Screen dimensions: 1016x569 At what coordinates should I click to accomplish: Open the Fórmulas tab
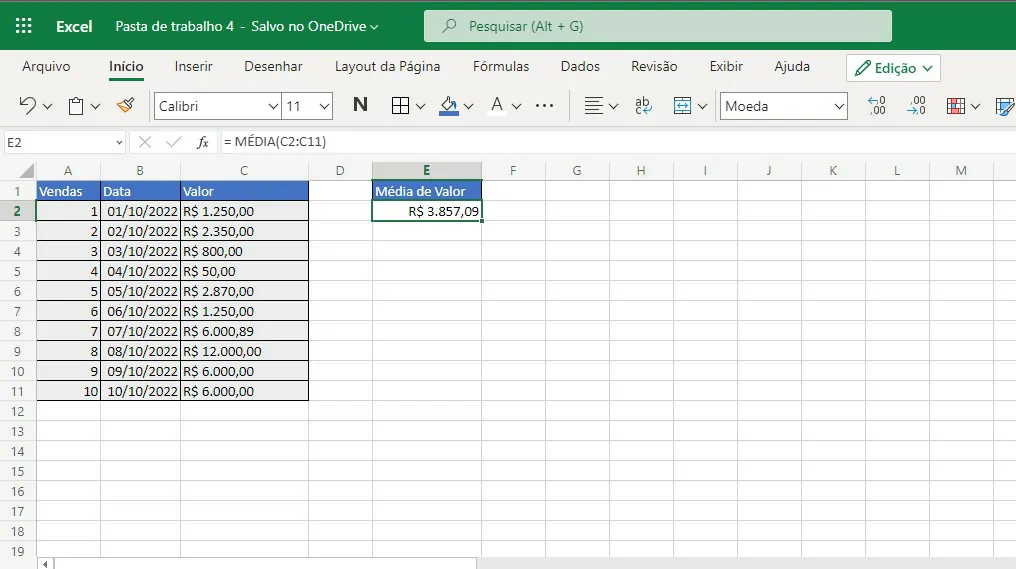pos(501,66)
